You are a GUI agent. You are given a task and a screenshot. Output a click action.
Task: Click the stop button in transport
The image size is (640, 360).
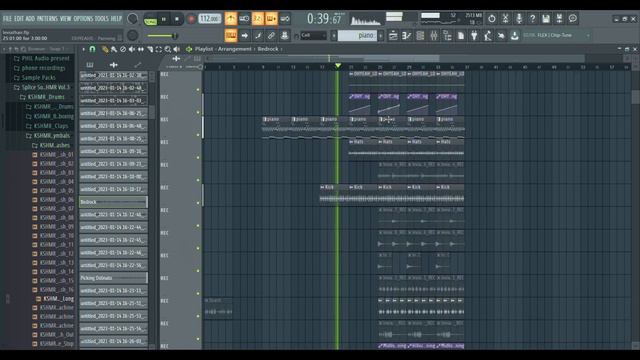(x=177, y=19)
